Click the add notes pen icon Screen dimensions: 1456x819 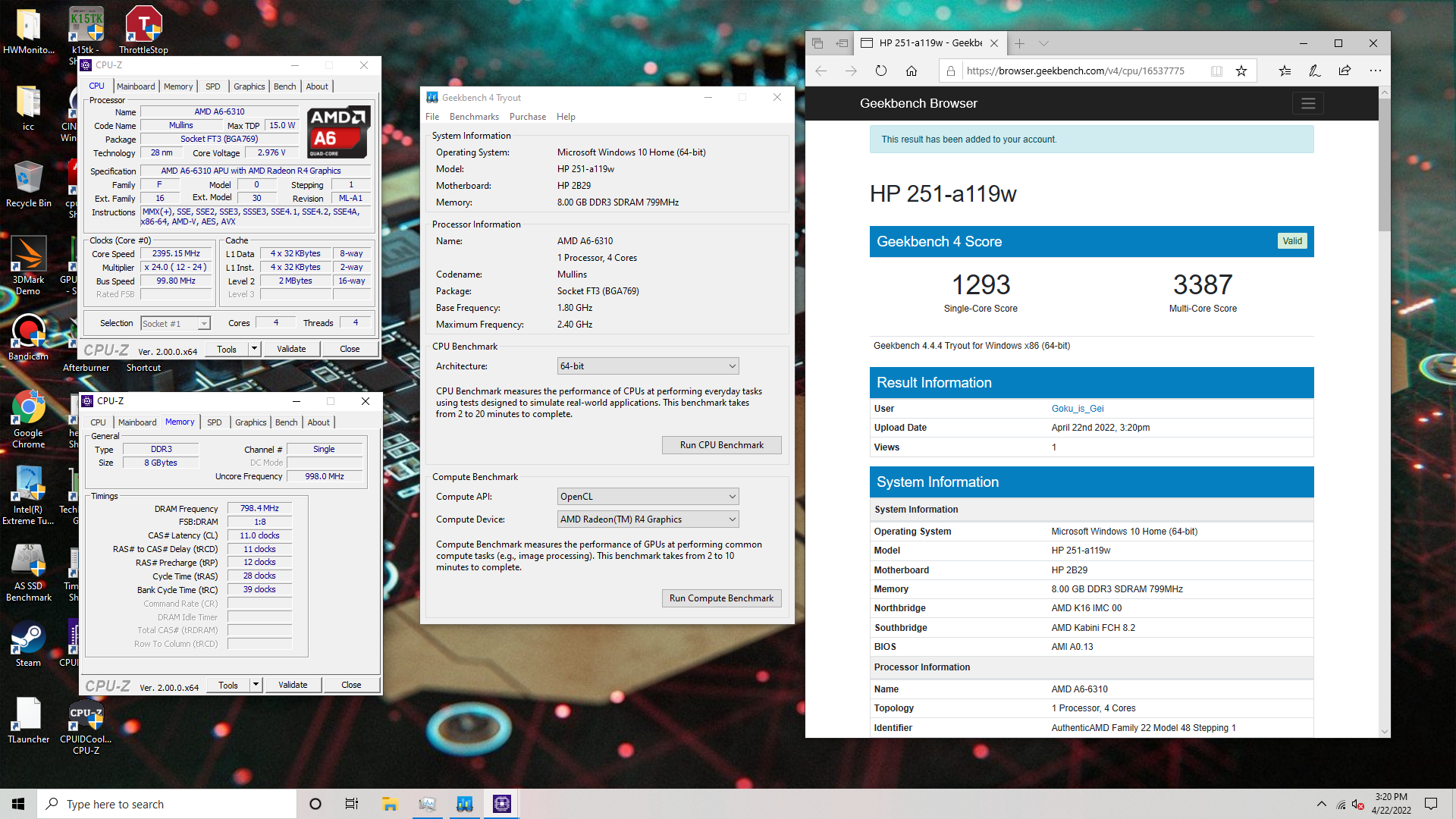point(1314,71)
